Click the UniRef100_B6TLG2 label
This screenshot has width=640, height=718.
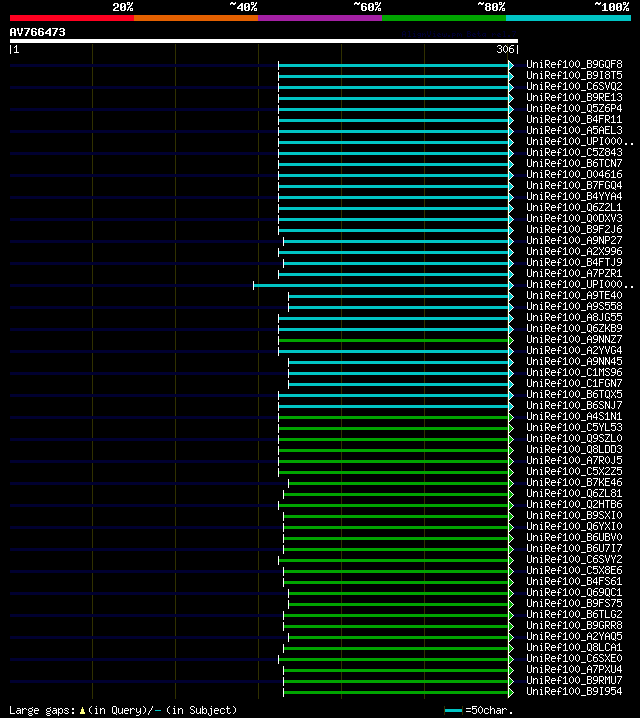click(574, 614)
